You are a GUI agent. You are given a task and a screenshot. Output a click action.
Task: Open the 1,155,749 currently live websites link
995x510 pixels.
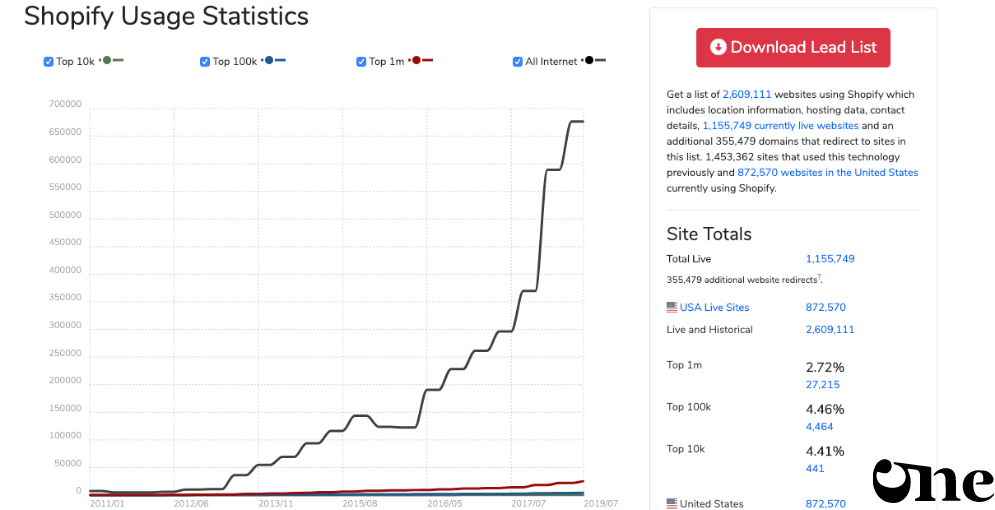[x=781, y=126]
